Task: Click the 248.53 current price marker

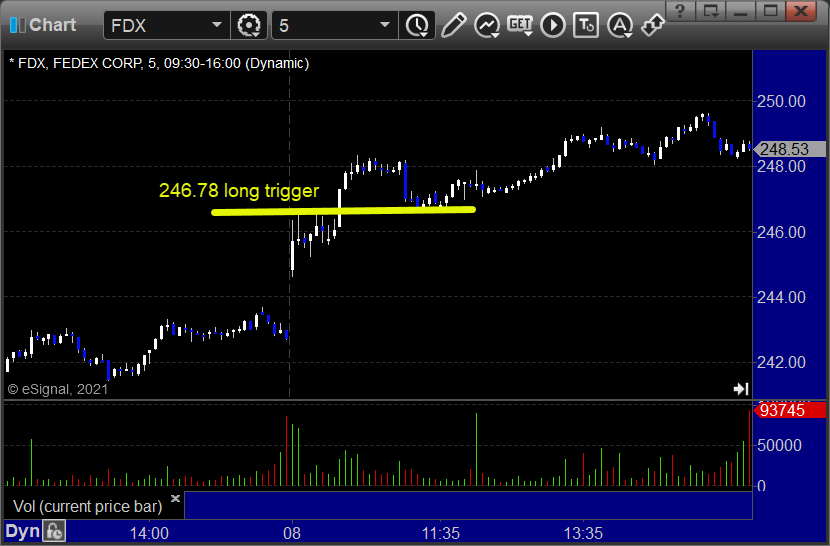Action: [x=789, y=149]
